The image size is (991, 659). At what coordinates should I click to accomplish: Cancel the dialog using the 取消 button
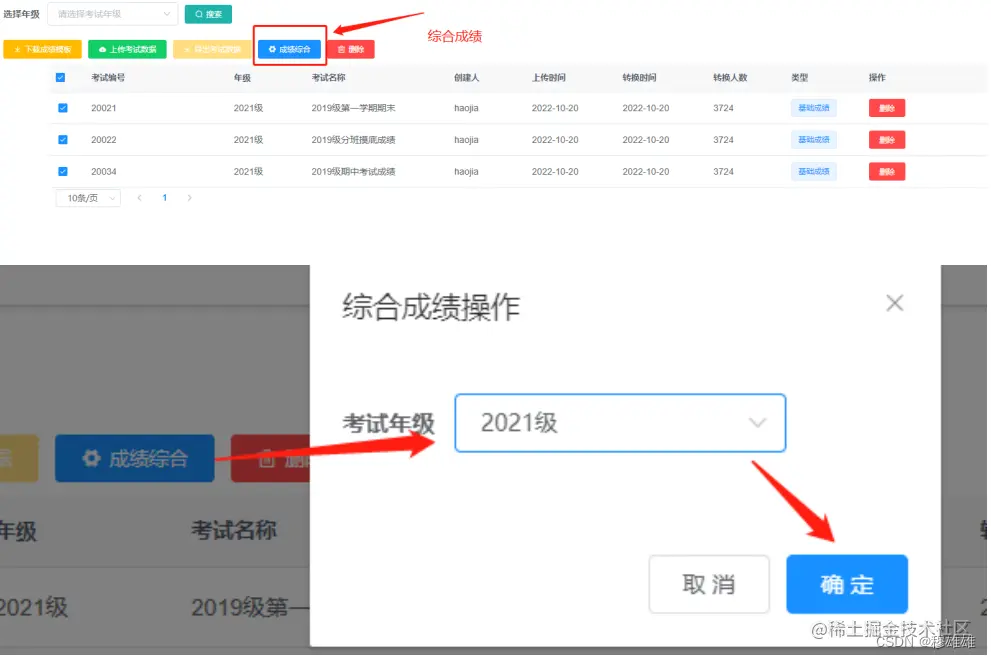click(709, 584)
